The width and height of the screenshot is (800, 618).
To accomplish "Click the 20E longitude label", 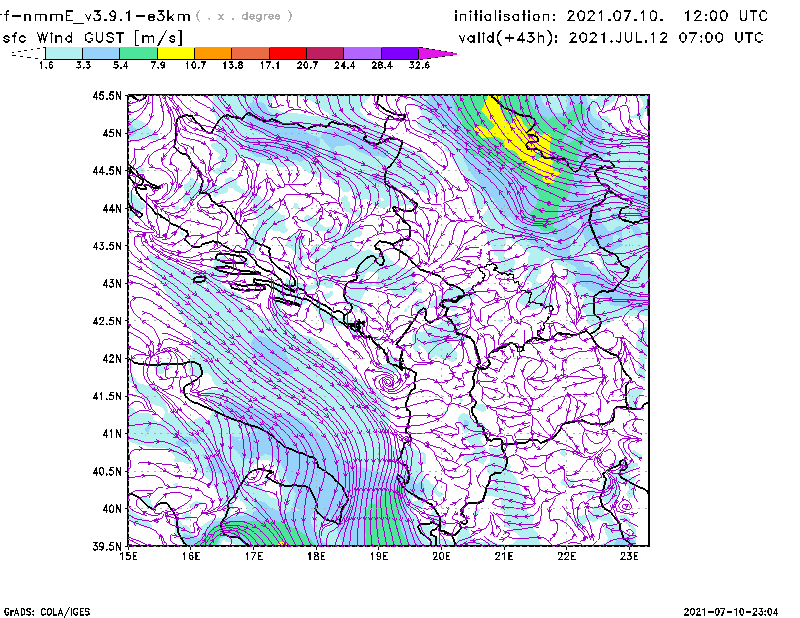I will (x=441, y=556).
